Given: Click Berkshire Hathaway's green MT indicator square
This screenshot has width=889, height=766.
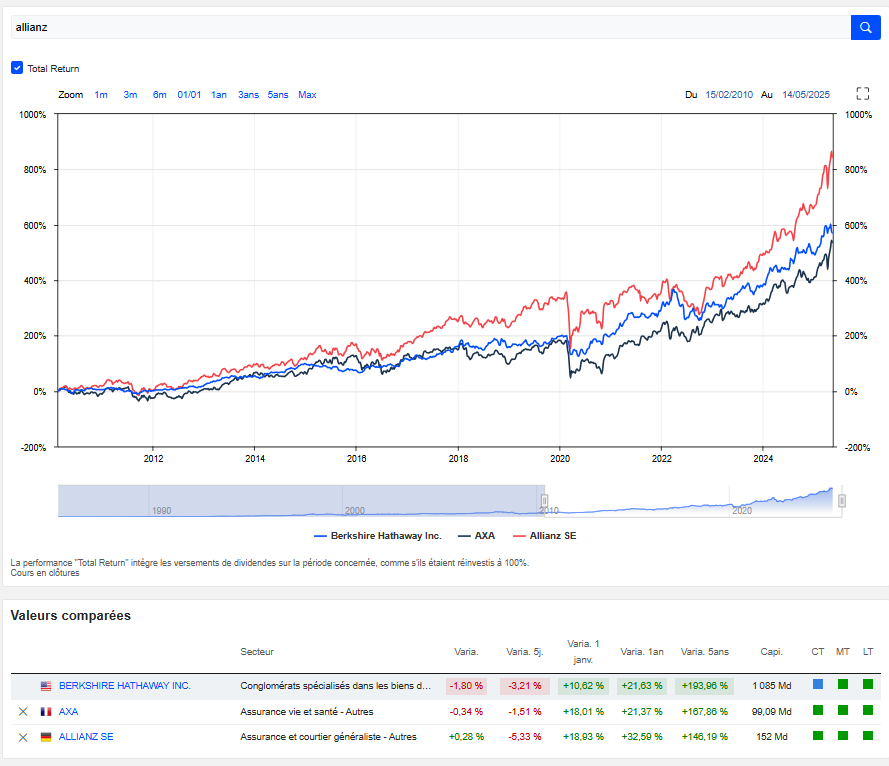Looking at the screenshot, I should 843,684.
